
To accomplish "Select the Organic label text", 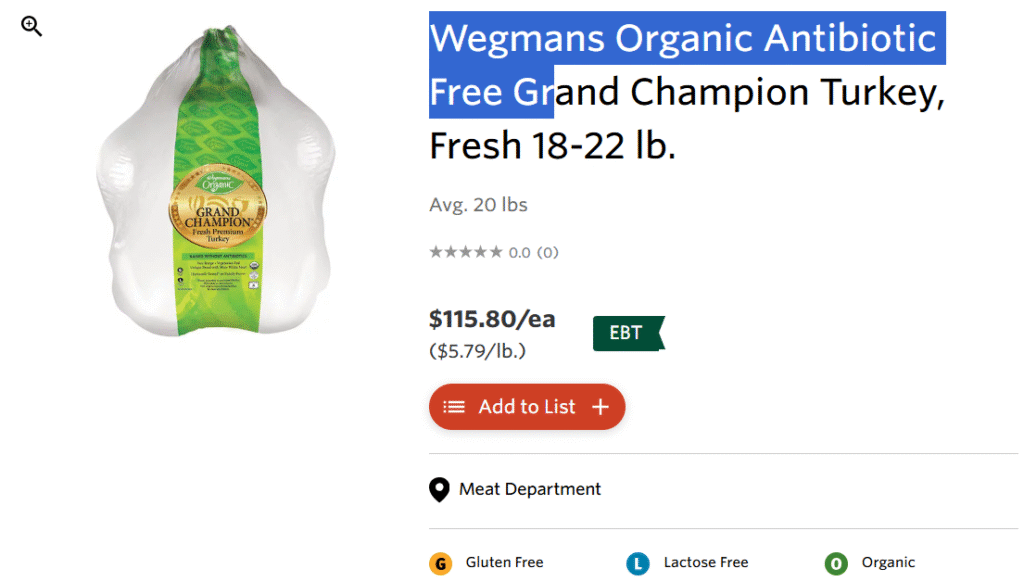I will pos(888,563).
